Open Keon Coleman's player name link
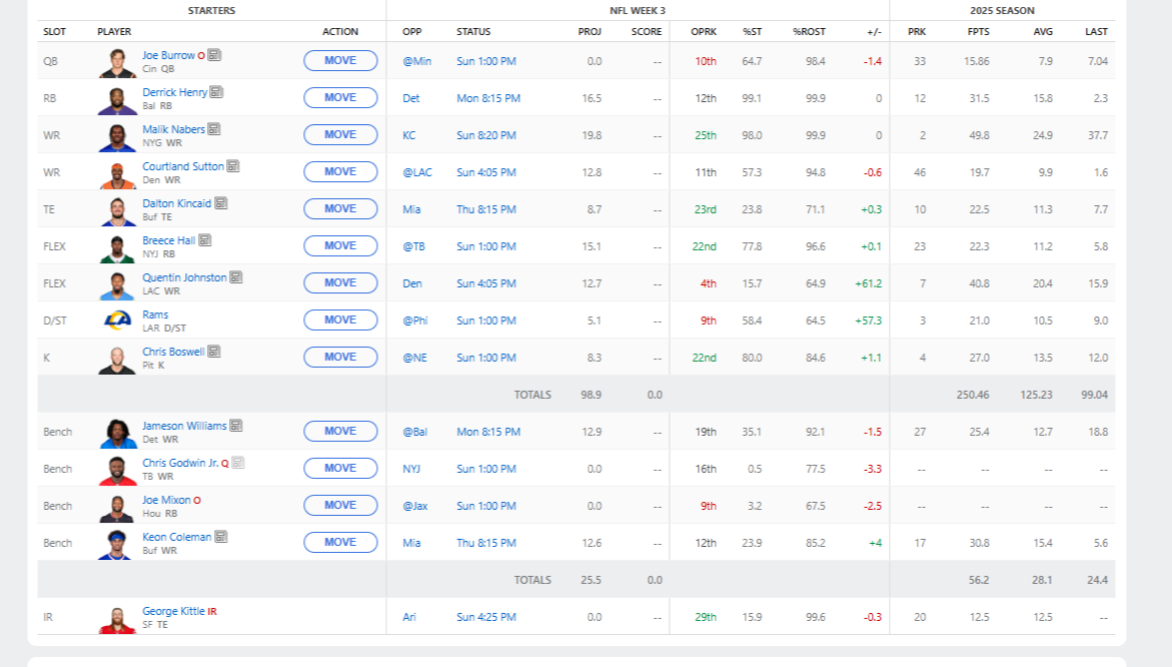The height and width of the screenshot is (667, 1172). [x=176, y=536]
